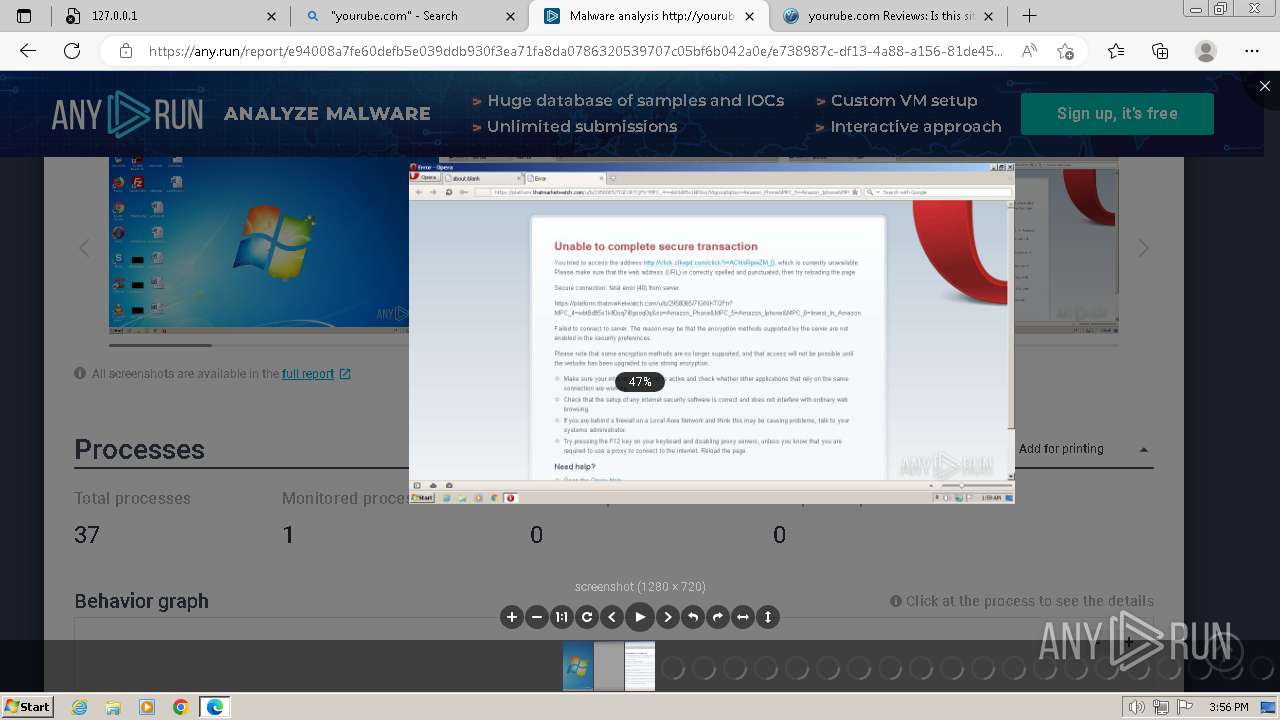Open the ANY.RUN logo link
Viewport: 1280px width, 720px height.
pos(127,114)
